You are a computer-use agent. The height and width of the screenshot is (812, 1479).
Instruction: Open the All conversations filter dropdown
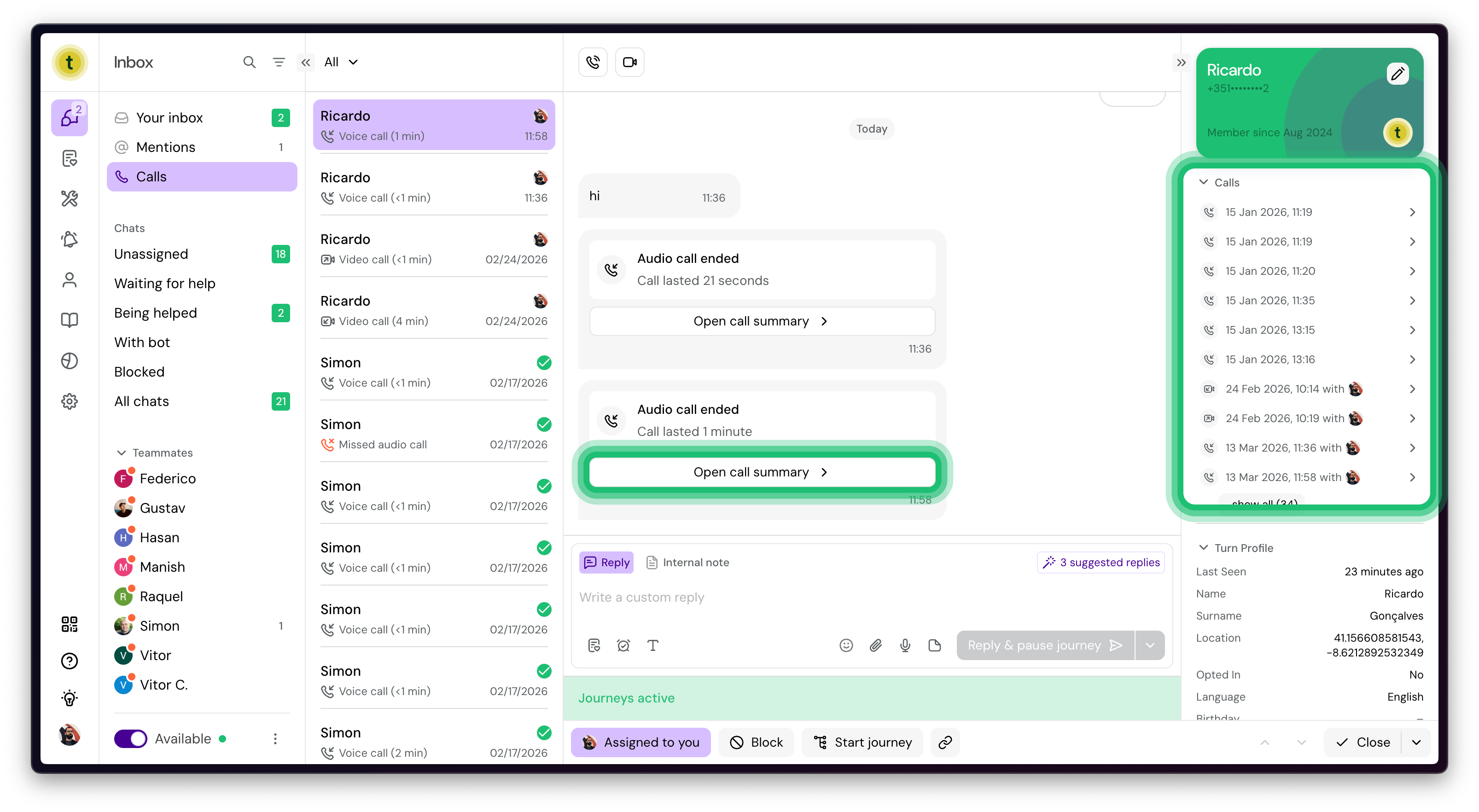pos(340,62)
